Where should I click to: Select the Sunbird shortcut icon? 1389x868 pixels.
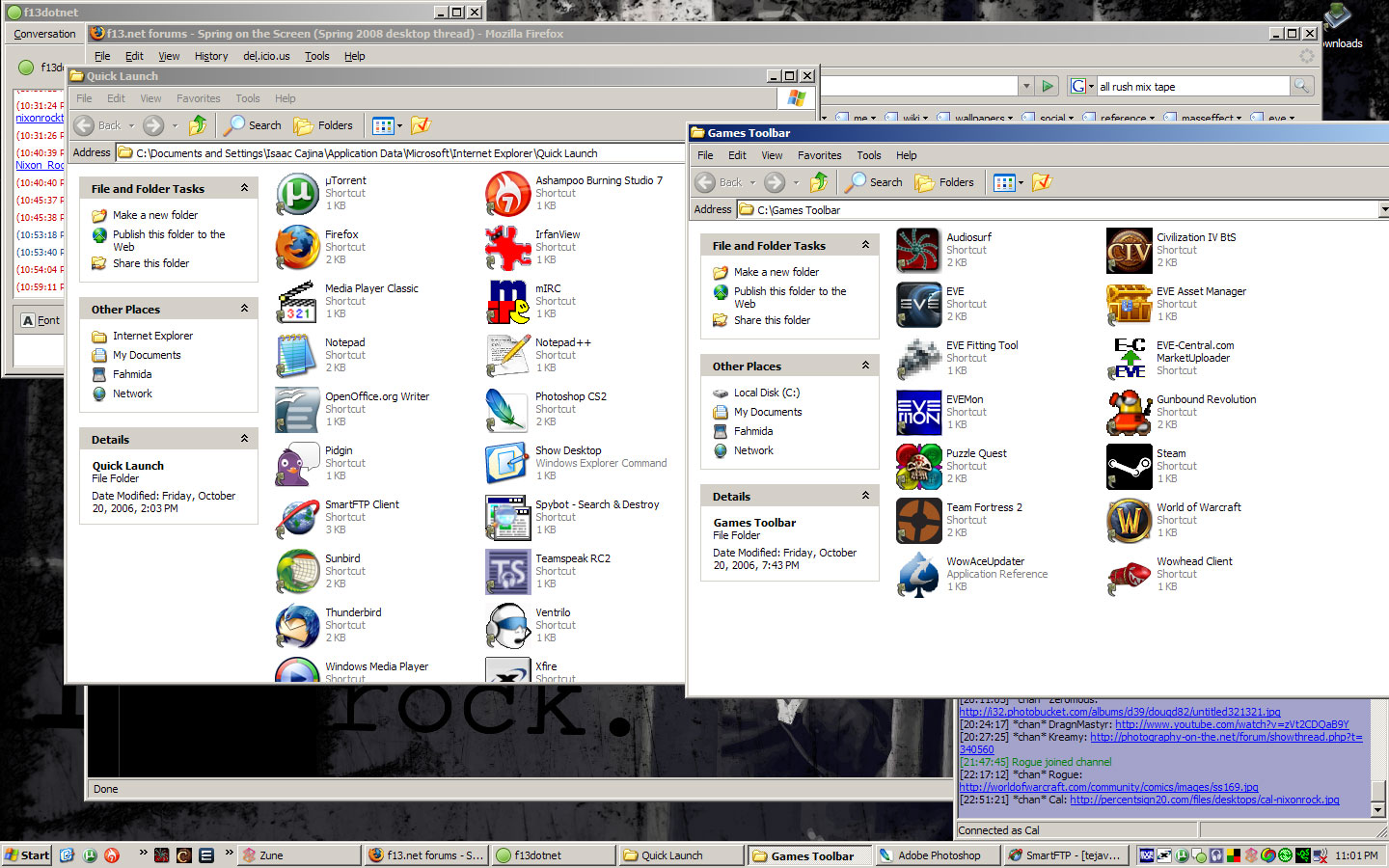(298, 571)
